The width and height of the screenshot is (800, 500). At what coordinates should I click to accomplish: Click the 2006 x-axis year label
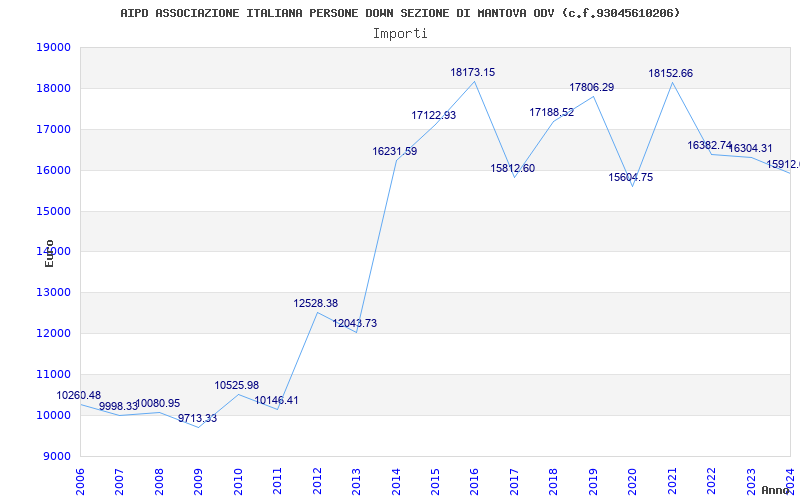[80, 482]
